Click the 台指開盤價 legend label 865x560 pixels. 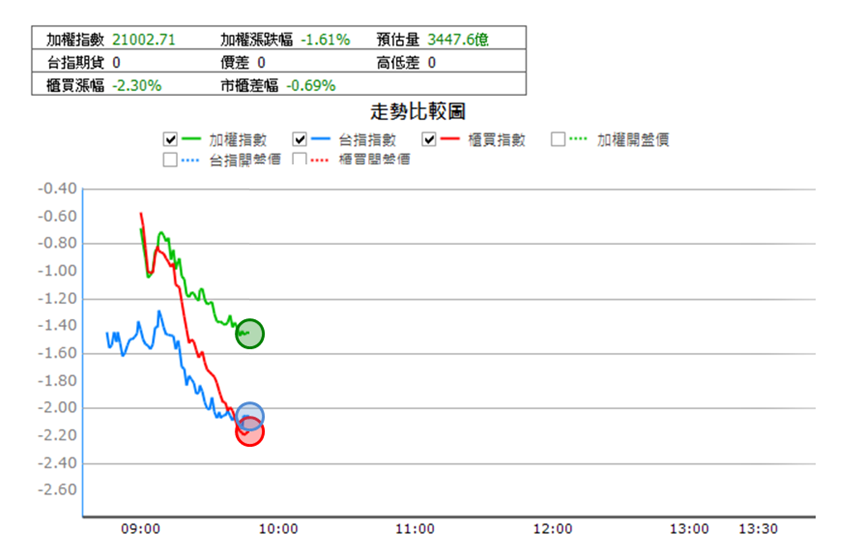[245, 160]
